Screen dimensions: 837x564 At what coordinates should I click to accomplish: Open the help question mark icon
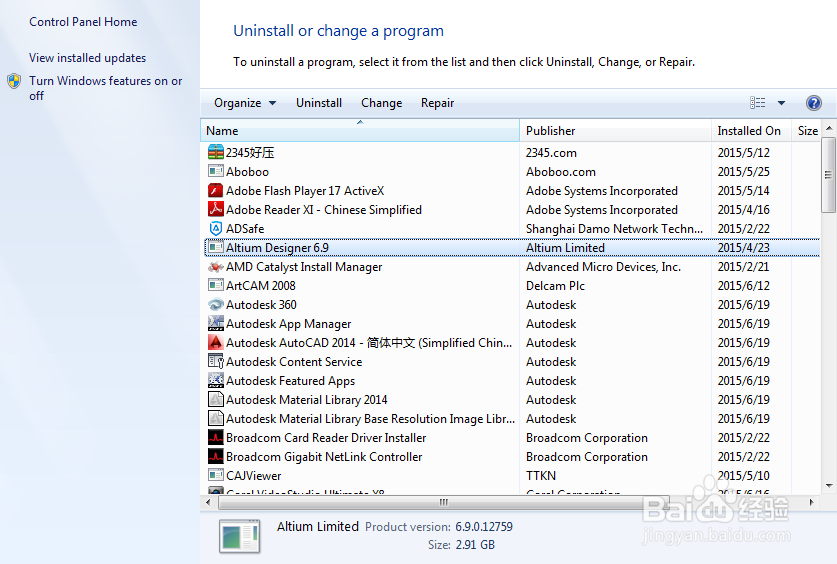coord(814,103)
